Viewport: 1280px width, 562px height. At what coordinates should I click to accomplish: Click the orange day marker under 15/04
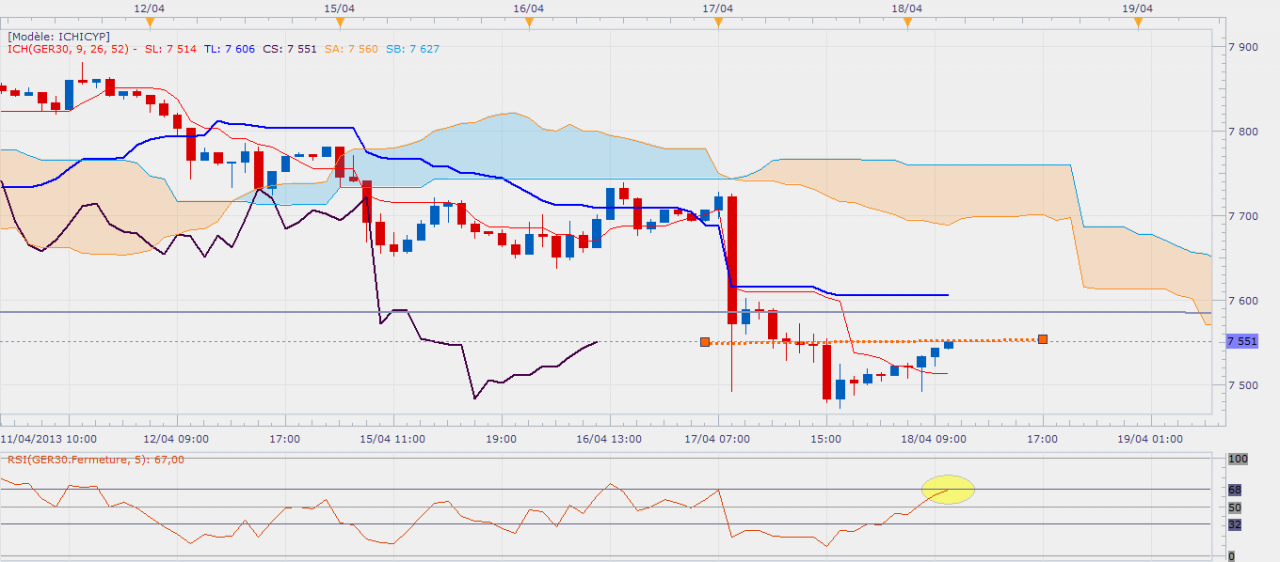tap(339, 22)
